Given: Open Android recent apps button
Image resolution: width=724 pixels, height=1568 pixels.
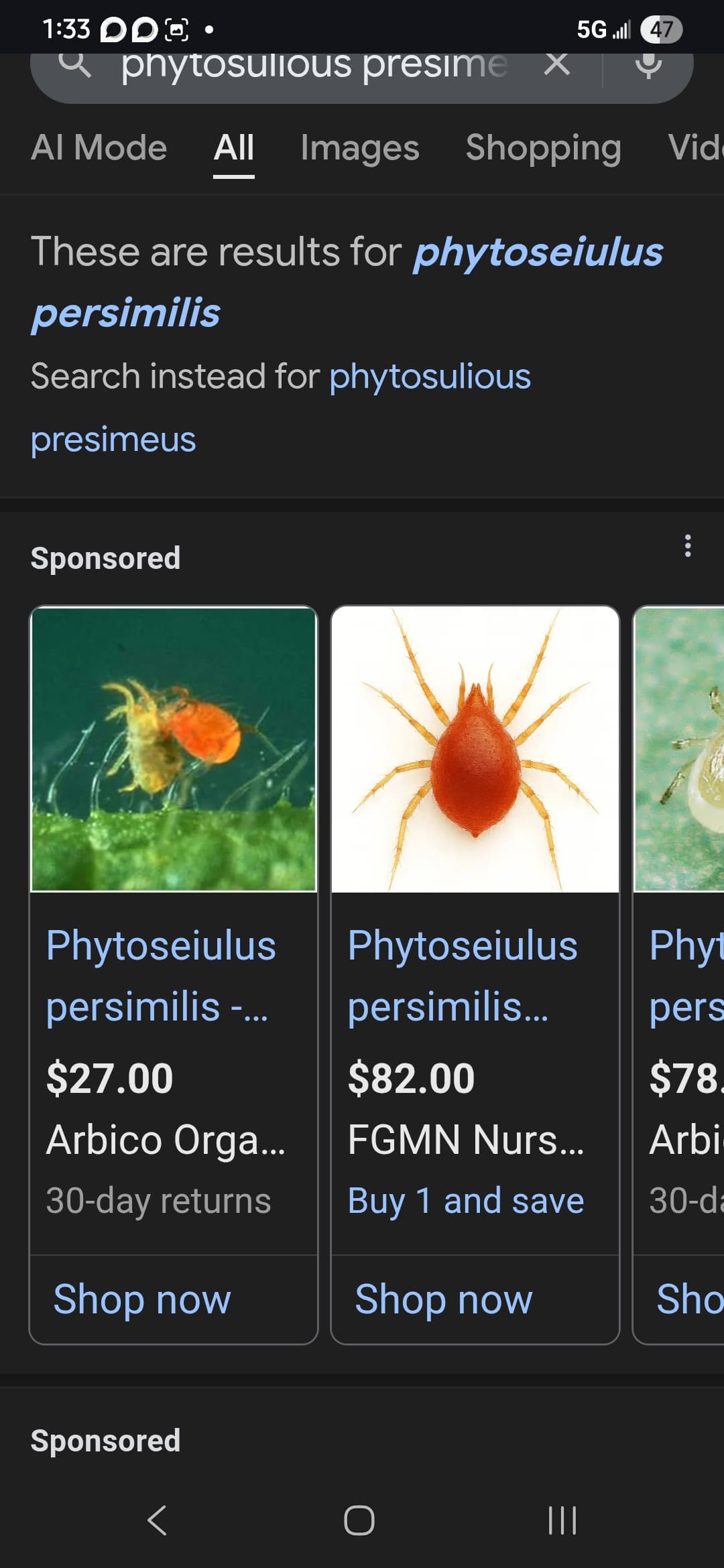Looking at the screenshot, I should (562, 1520).
